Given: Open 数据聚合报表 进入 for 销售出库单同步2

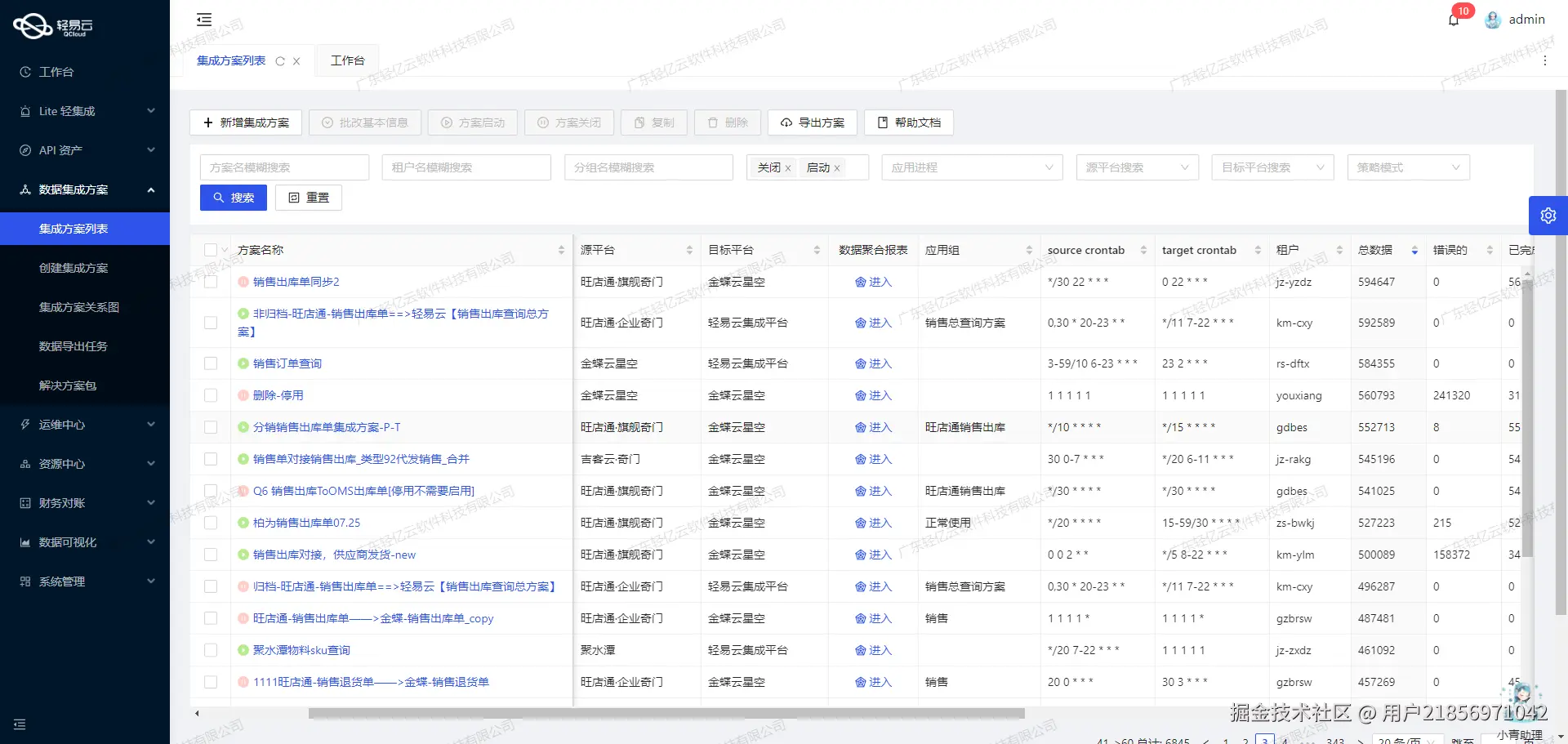Looking at the screenshot, I should [874, 282].
